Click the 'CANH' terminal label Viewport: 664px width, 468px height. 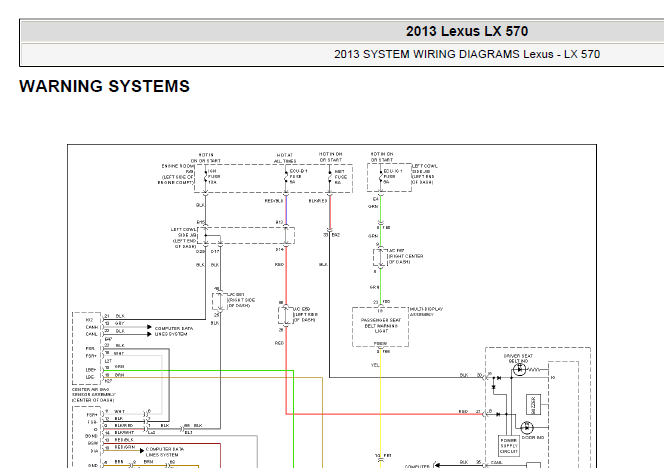pyautogui.click(x=91, y=327)
